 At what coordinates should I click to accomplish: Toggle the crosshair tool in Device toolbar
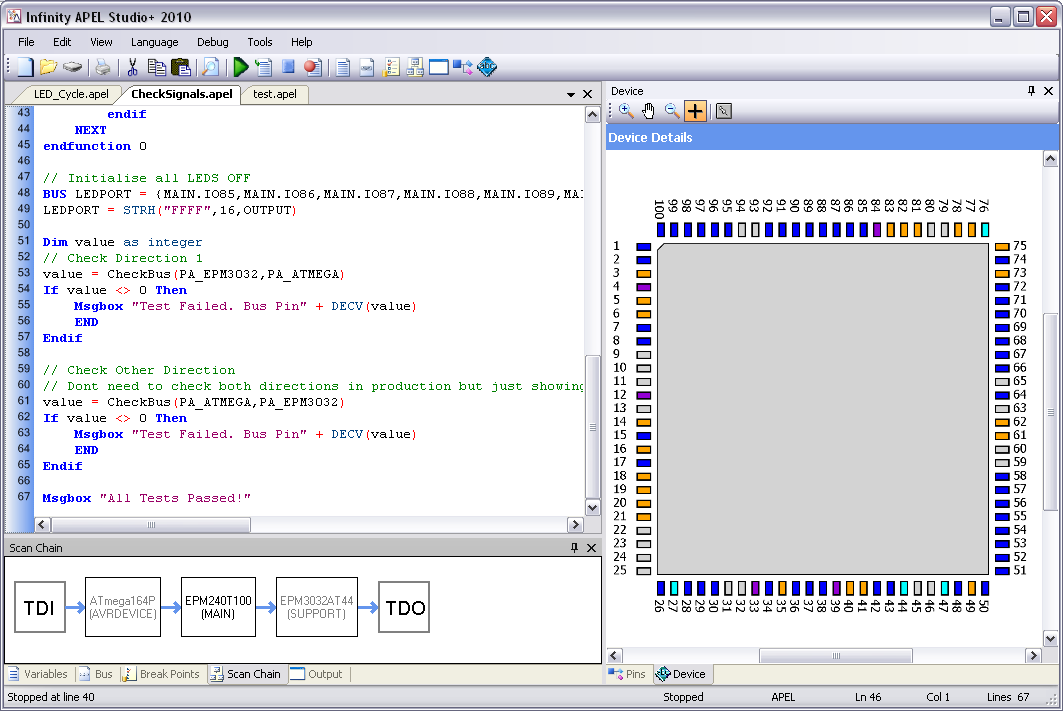(695, 111)
